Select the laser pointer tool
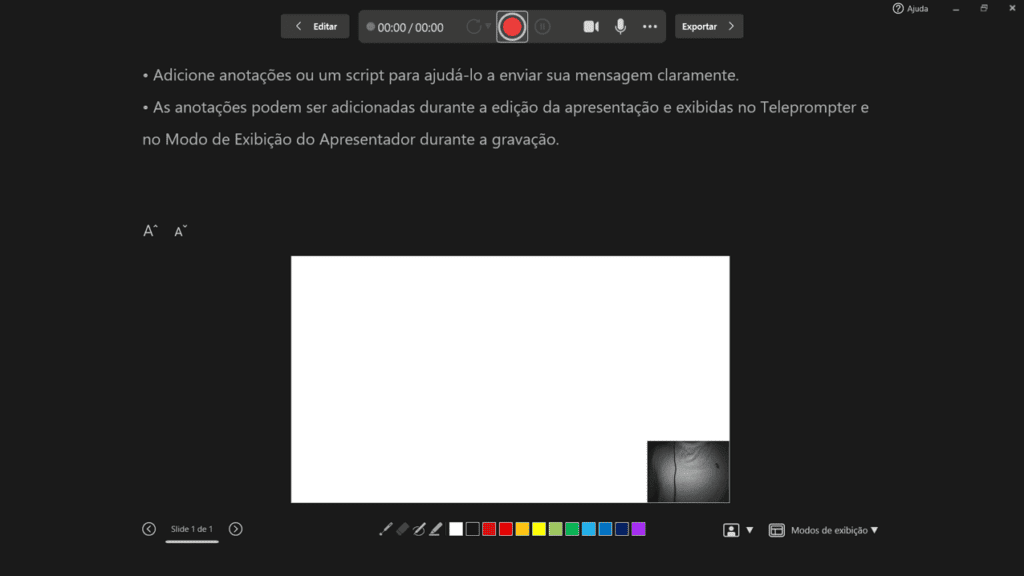 pos(385,529)
